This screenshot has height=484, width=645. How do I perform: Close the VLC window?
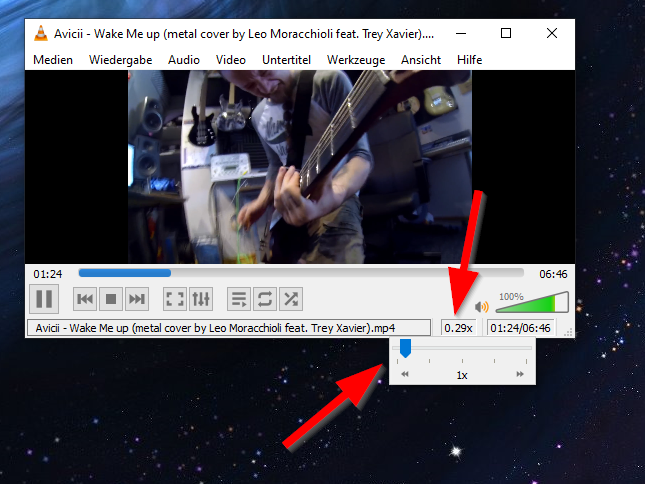(552, 33)
